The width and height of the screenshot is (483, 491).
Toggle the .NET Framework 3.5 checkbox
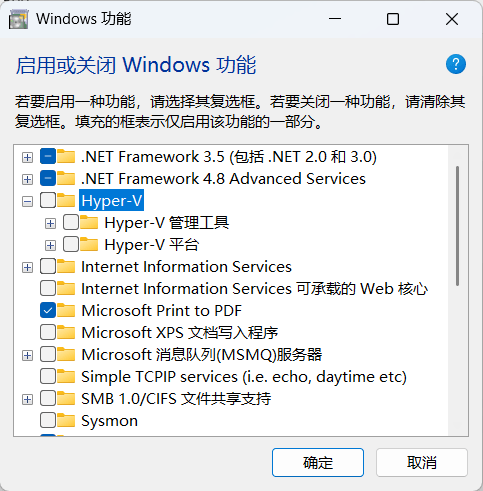click(x=48, y=156)
